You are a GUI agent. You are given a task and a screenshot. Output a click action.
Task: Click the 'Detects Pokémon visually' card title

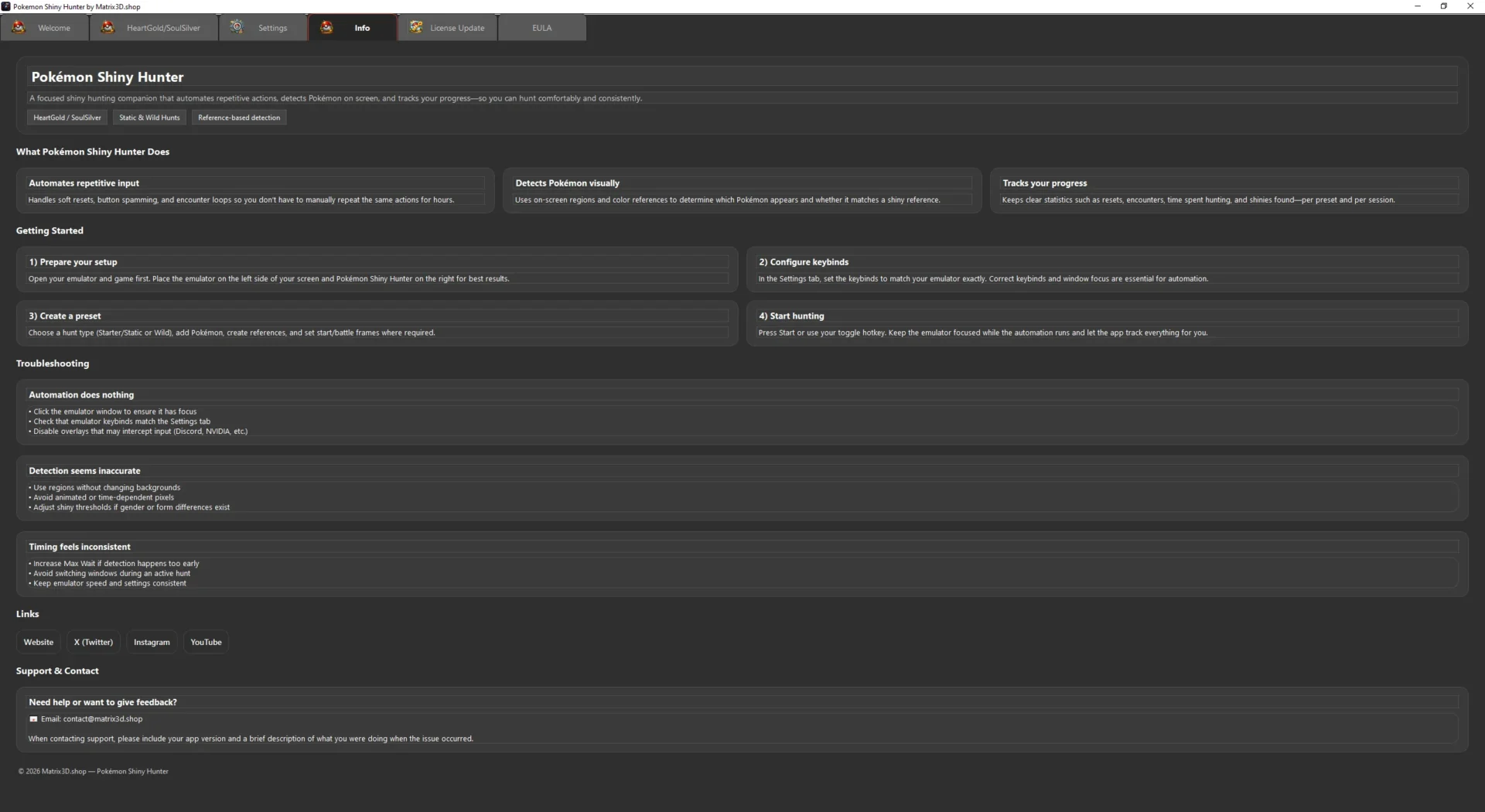click(568, 183)
